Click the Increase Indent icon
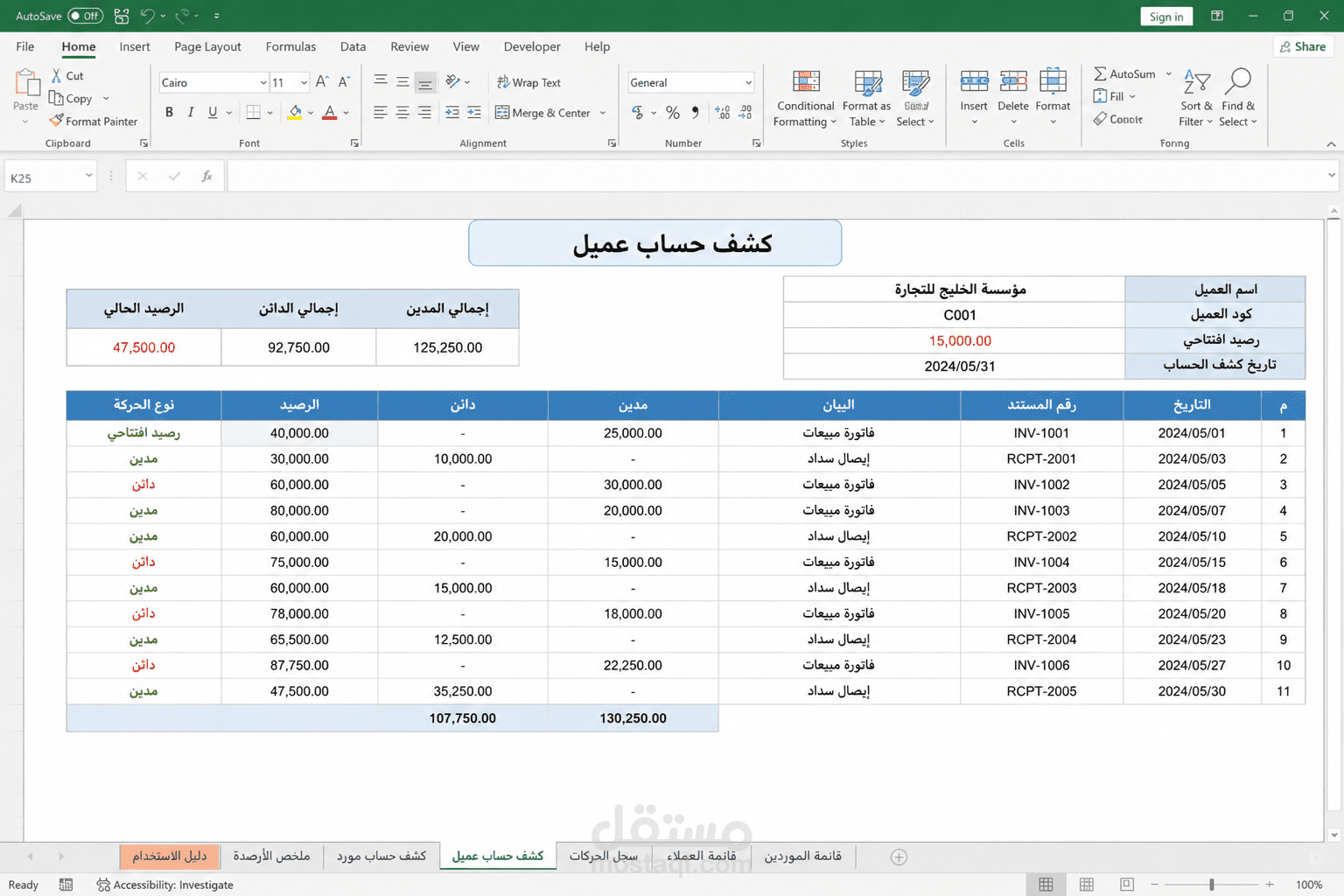 pos(474,112)
